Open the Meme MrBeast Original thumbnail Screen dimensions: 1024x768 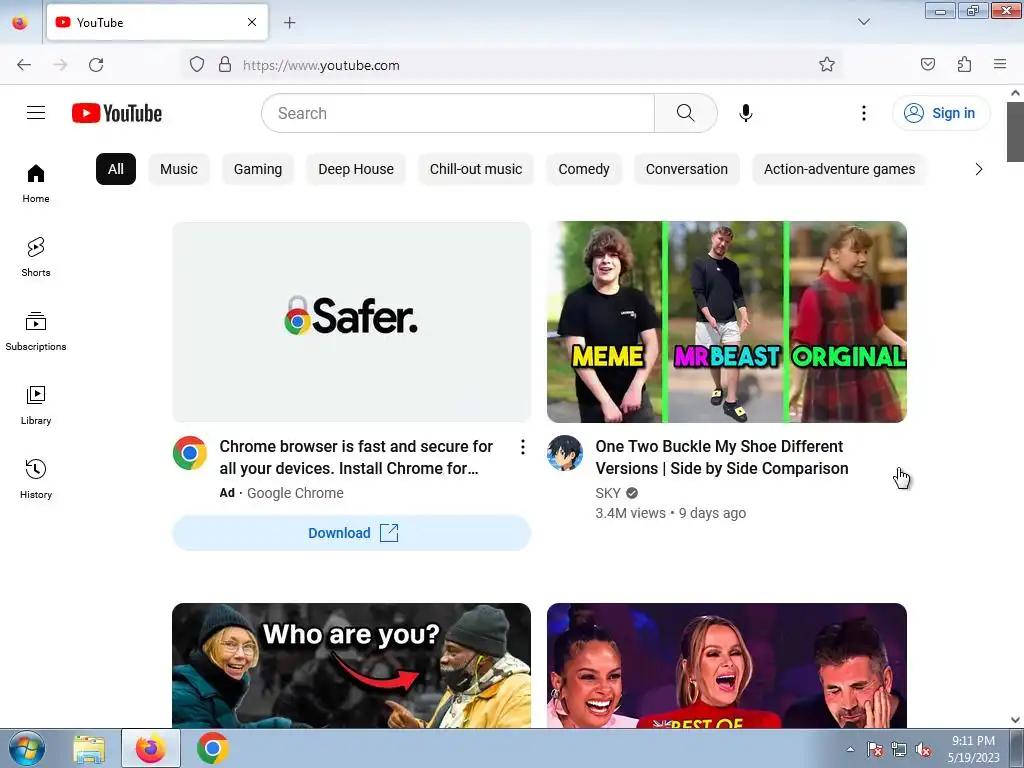click(x=727, y=322)
